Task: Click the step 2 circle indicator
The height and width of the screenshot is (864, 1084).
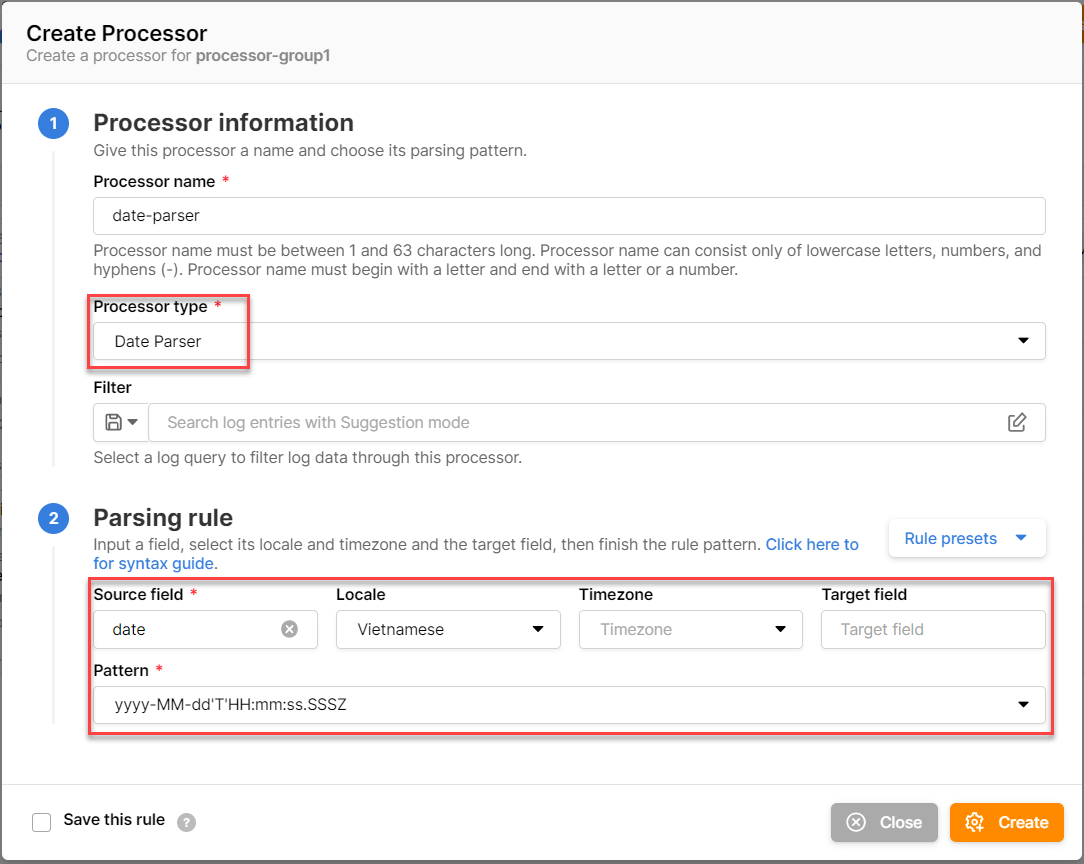Action: click(54, 518)
